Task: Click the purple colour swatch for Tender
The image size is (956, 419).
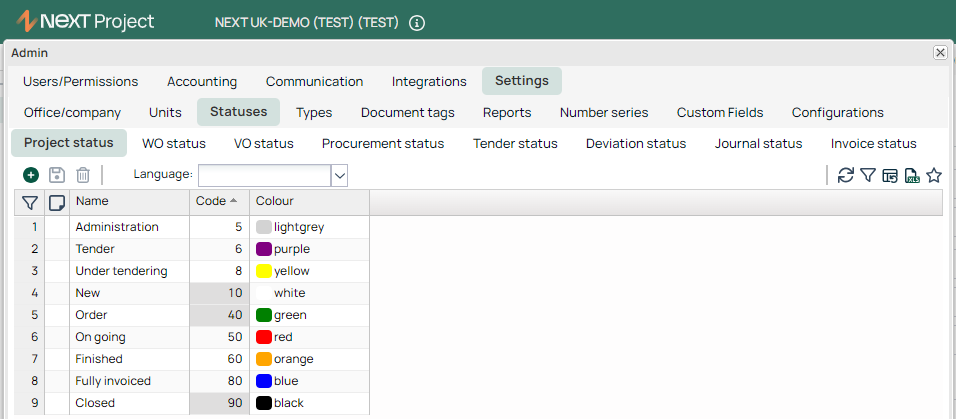Action: (x=263, y=249)
